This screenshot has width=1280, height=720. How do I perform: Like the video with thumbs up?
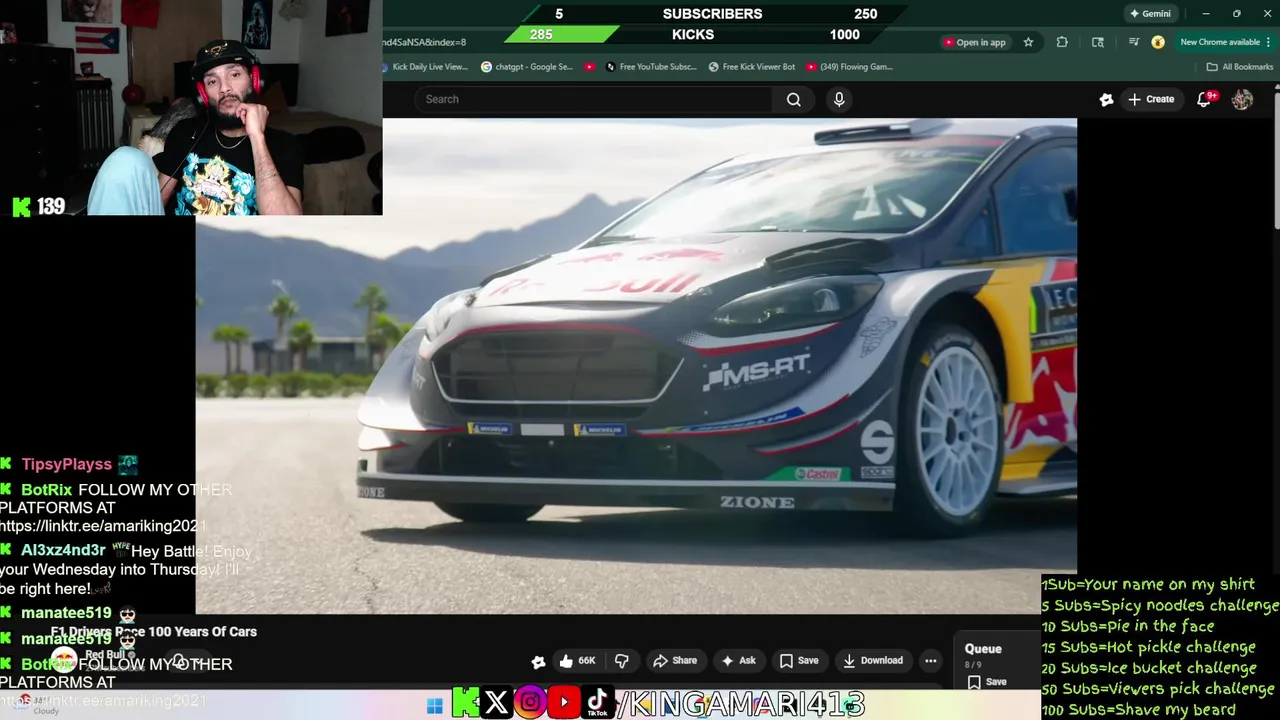coord(577,661)
